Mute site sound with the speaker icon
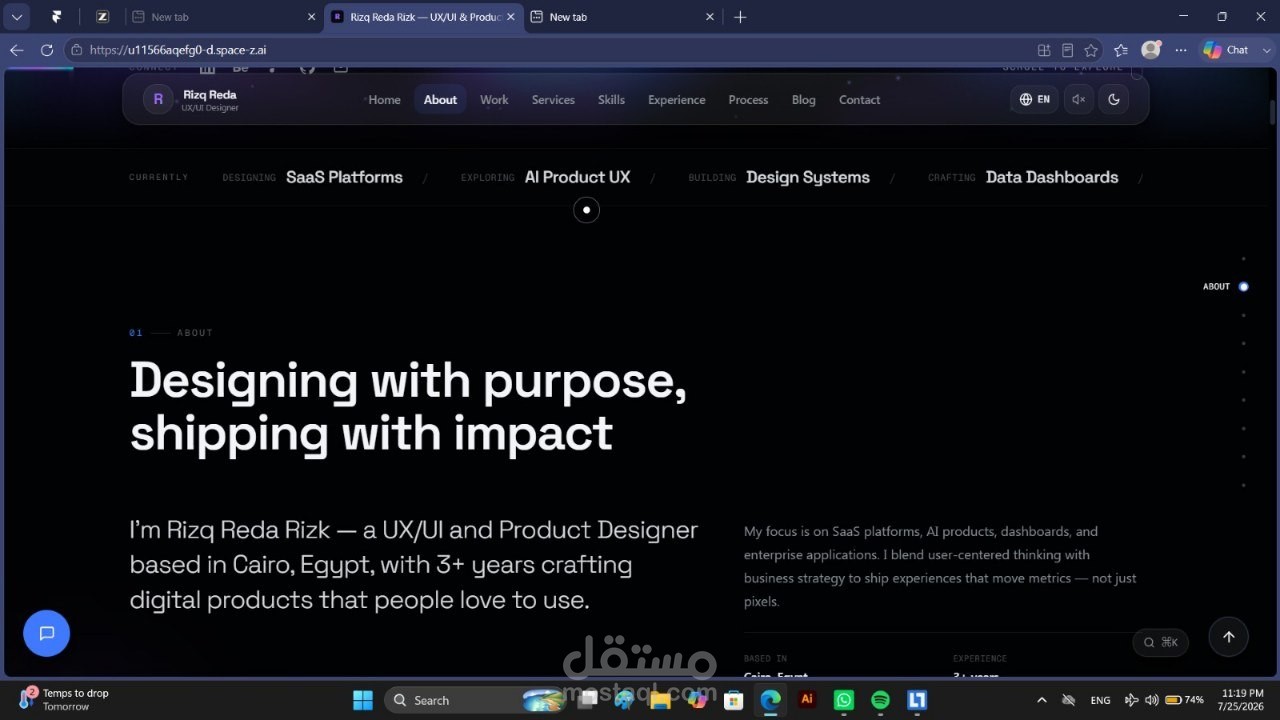Screen dimensions: 1280x720 [1078, 99]
